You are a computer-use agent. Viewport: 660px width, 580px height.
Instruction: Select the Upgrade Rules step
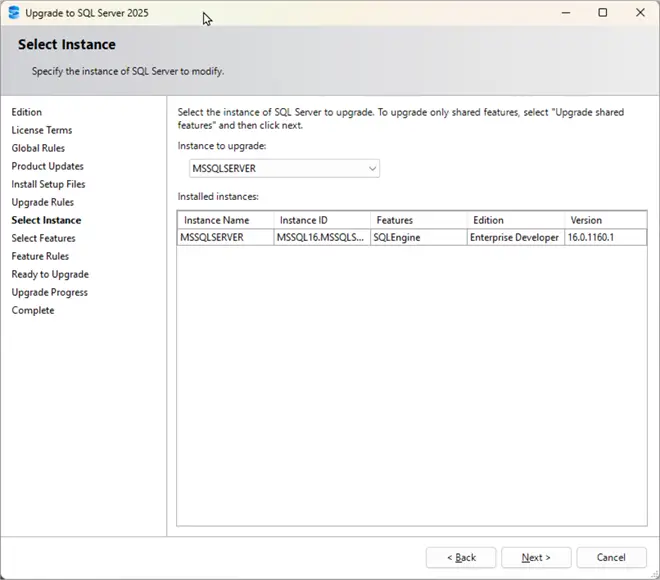click(43, 202)
